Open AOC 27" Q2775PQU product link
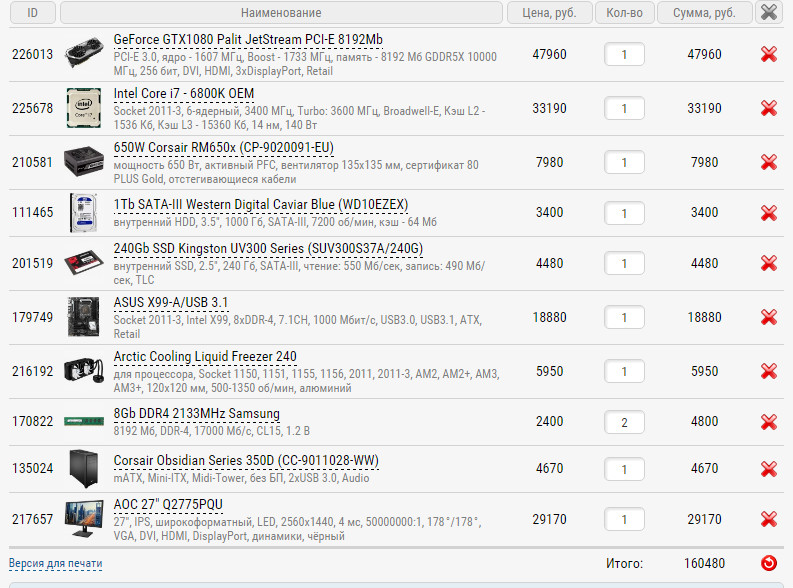This screenshot has width=793, height=588. [168, 505]
